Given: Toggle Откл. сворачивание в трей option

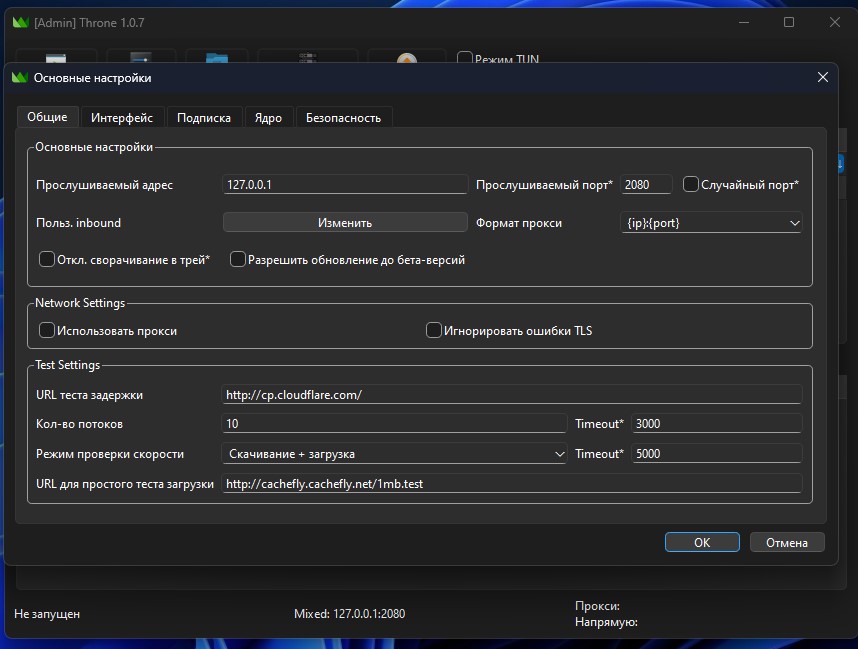Looking at the screenshot, I should coord(47,259).
